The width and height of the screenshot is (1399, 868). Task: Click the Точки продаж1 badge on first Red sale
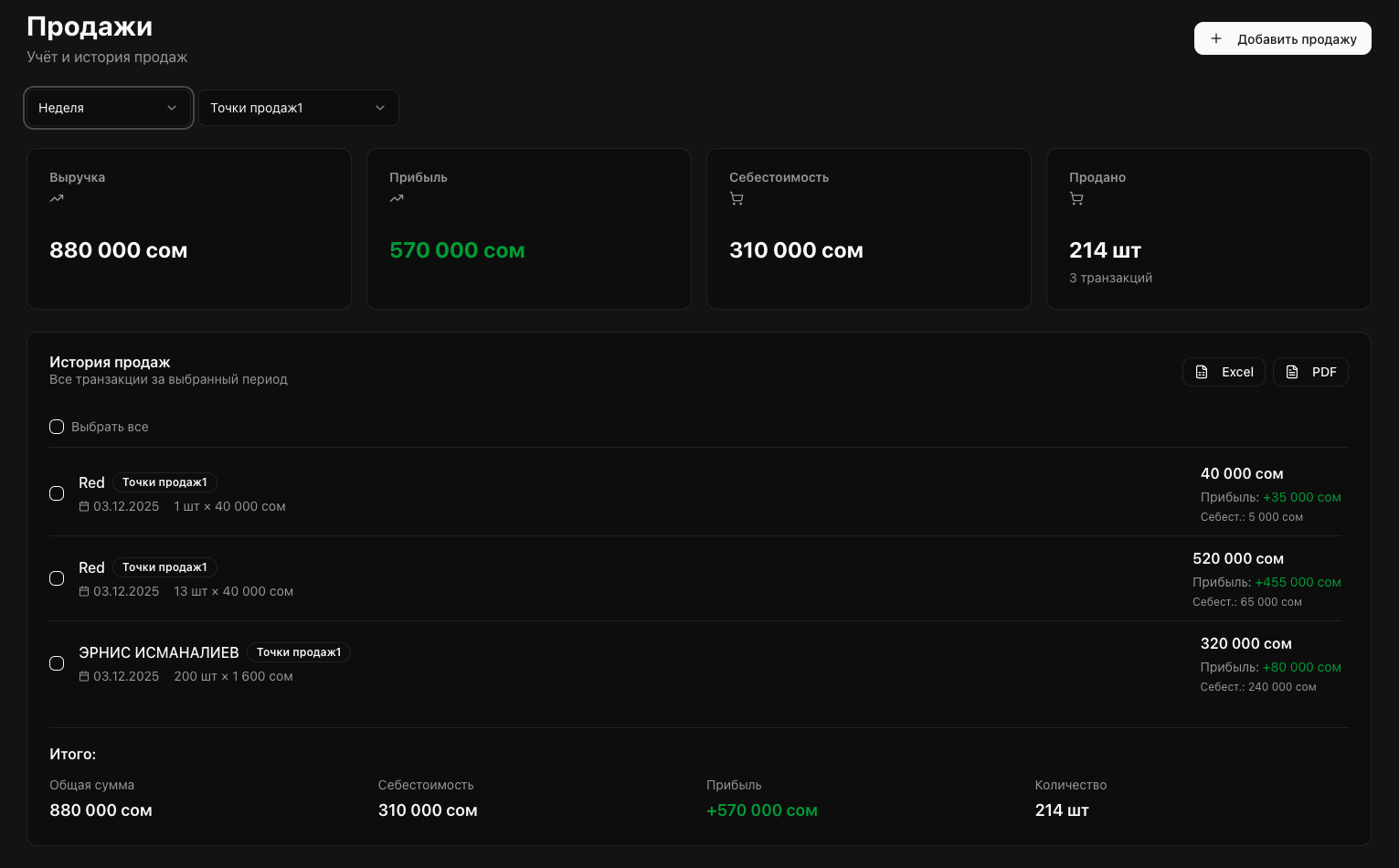click(164, 482)
